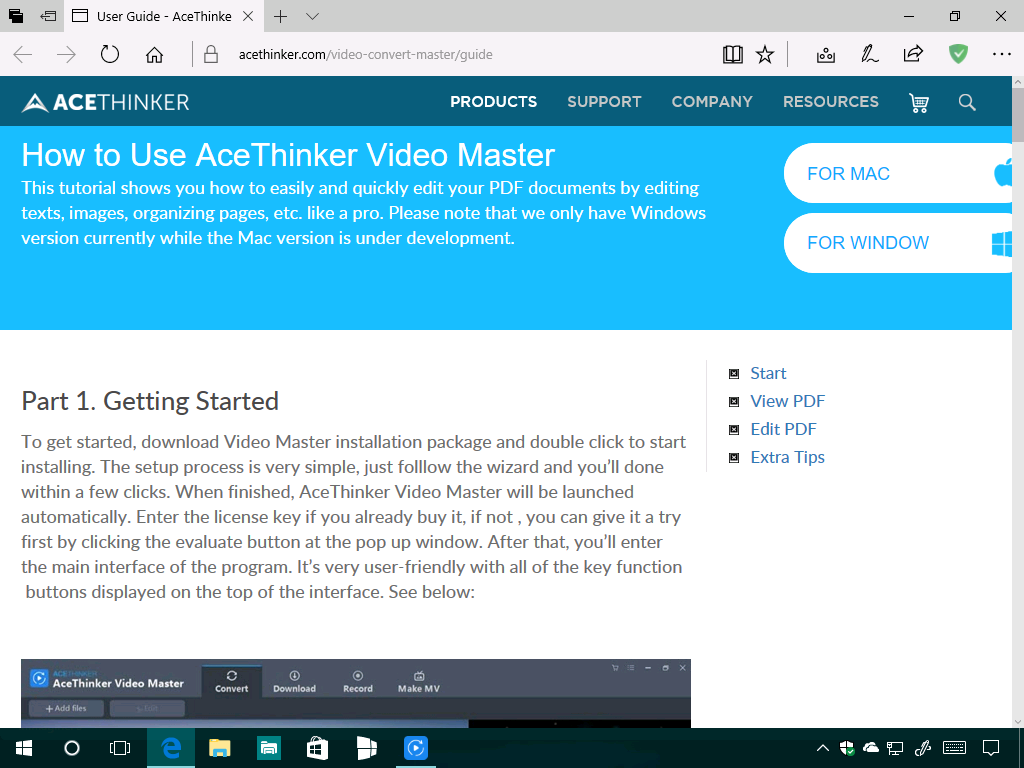Viewport: 1024px width, 768px height.
Task: Click the site search magnifier icon
Action: (967, 103)
